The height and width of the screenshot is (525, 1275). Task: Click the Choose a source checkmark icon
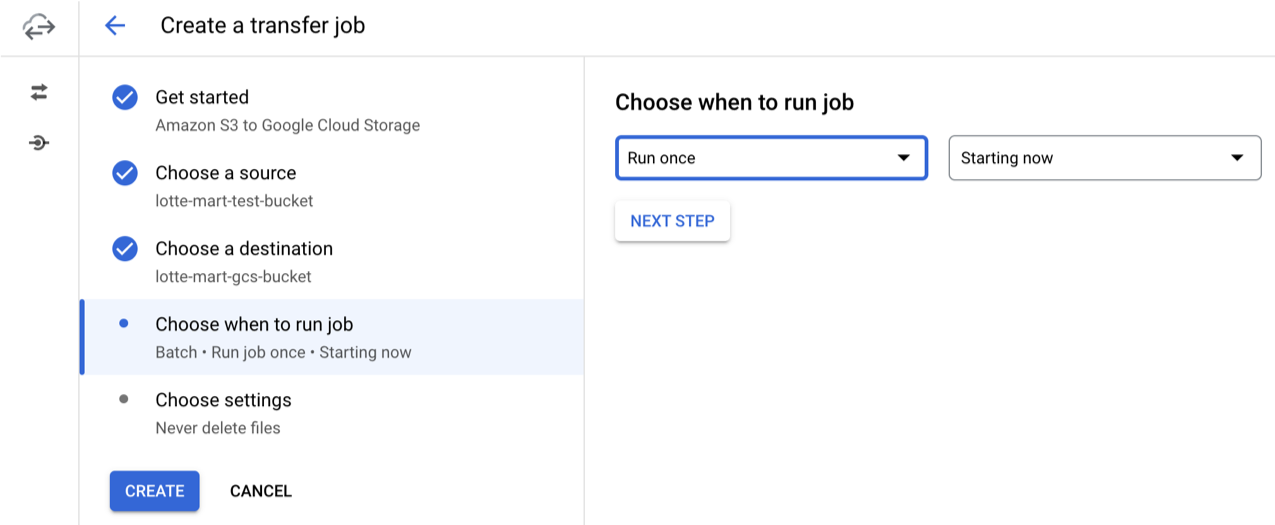[x=125, y=173]
